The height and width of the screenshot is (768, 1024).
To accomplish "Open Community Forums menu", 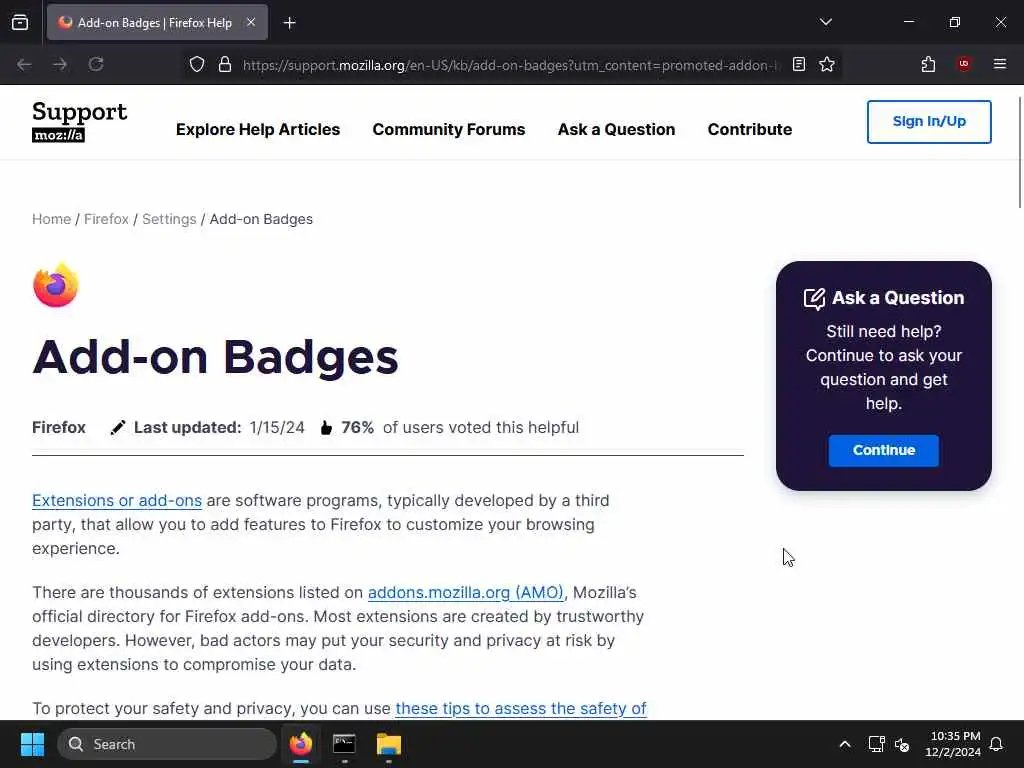I will click(449, 129).
